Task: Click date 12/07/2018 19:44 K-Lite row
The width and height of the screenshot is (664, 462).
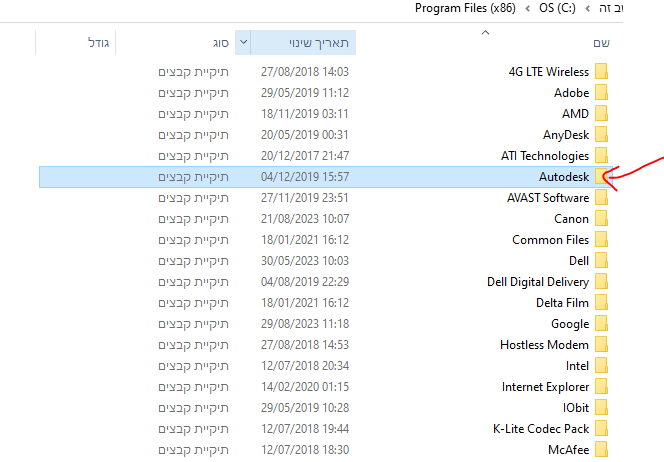Action: point(305,429)
